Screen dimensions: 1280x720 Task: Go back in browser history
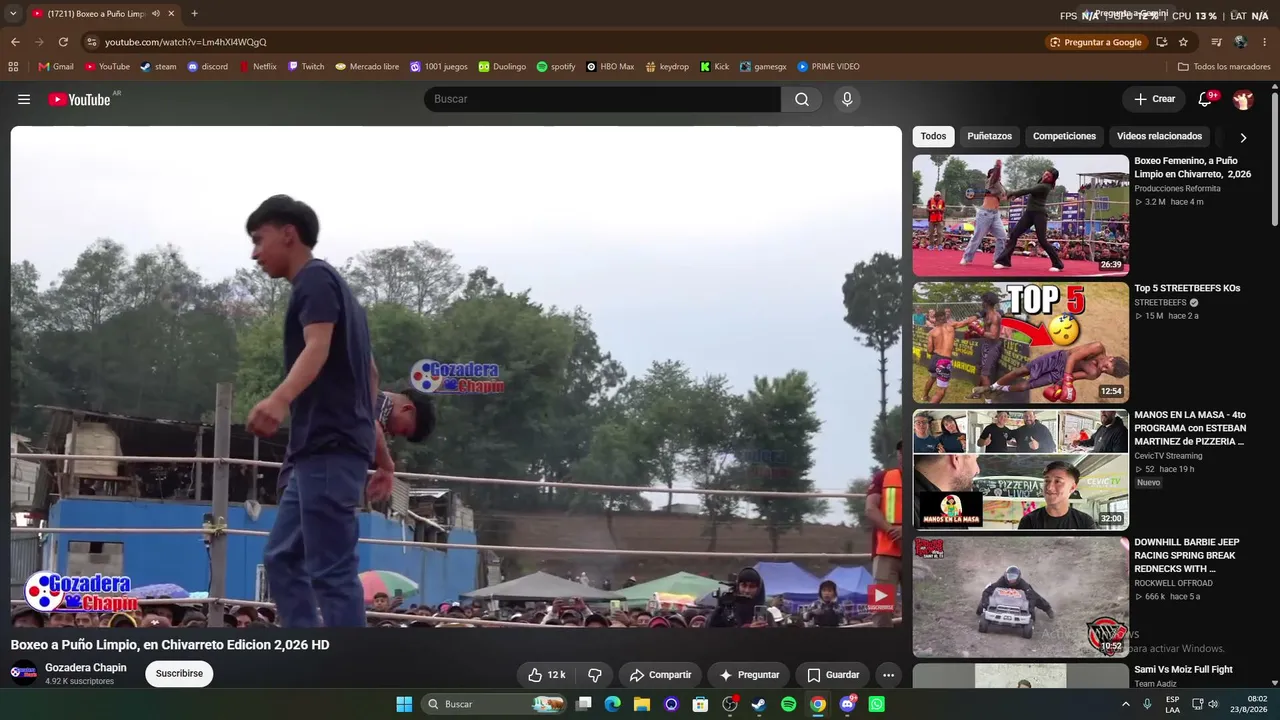(15, 42)
